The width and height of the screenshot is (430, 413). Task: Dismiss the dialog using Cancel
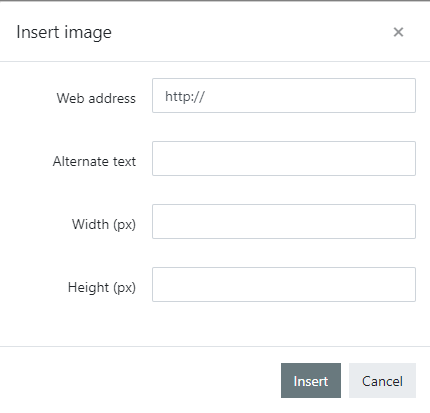(x=382, y=381)
